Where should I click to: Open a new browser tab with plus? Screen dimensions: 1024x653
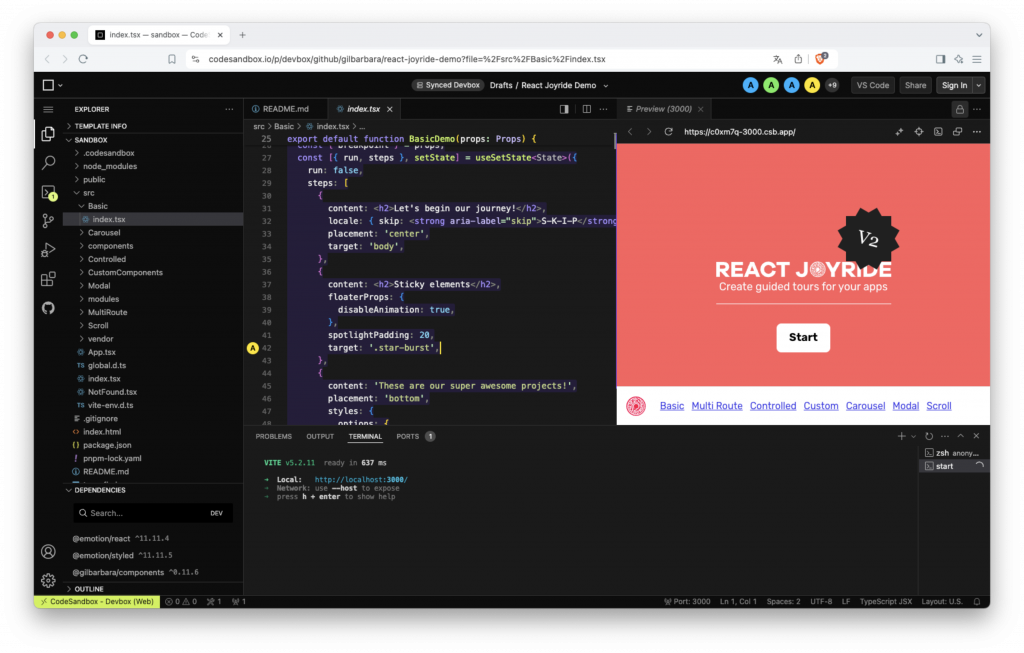(242, 35)
